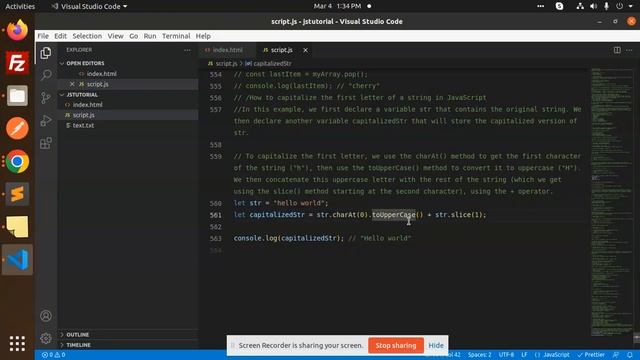Open text.txt in the file tree
This screenshot has height=360, width=640.
(83, 125)
